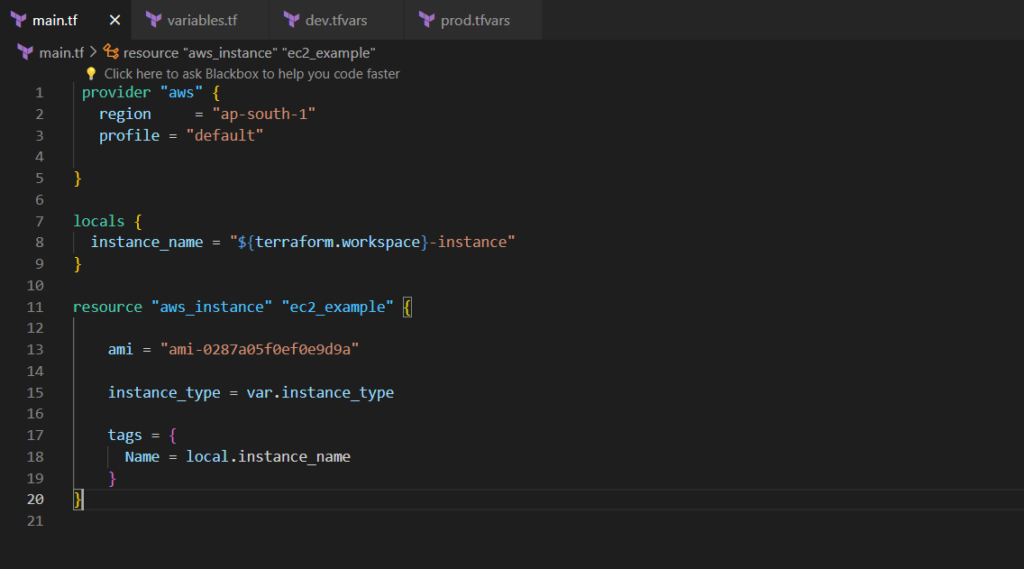Click the Terraform file icon in breadcrumb
This screenshot has height=569, width=1024.
25,52
